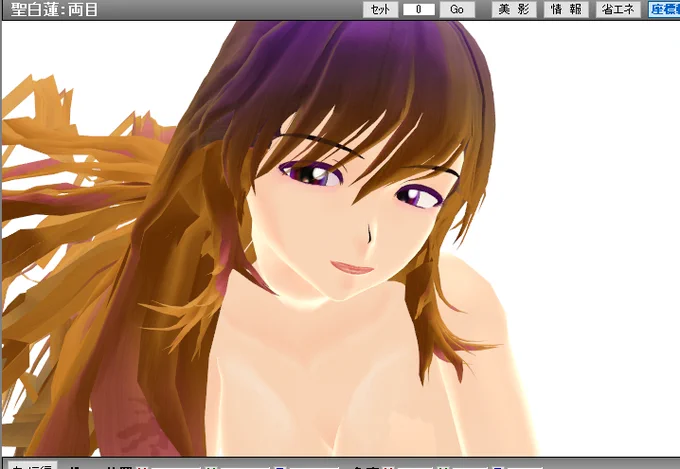Image resolution: width=680 pixels, height=469 pixels.
Task: Click the 聖白蓮:両目 title text
Action: 54,10
